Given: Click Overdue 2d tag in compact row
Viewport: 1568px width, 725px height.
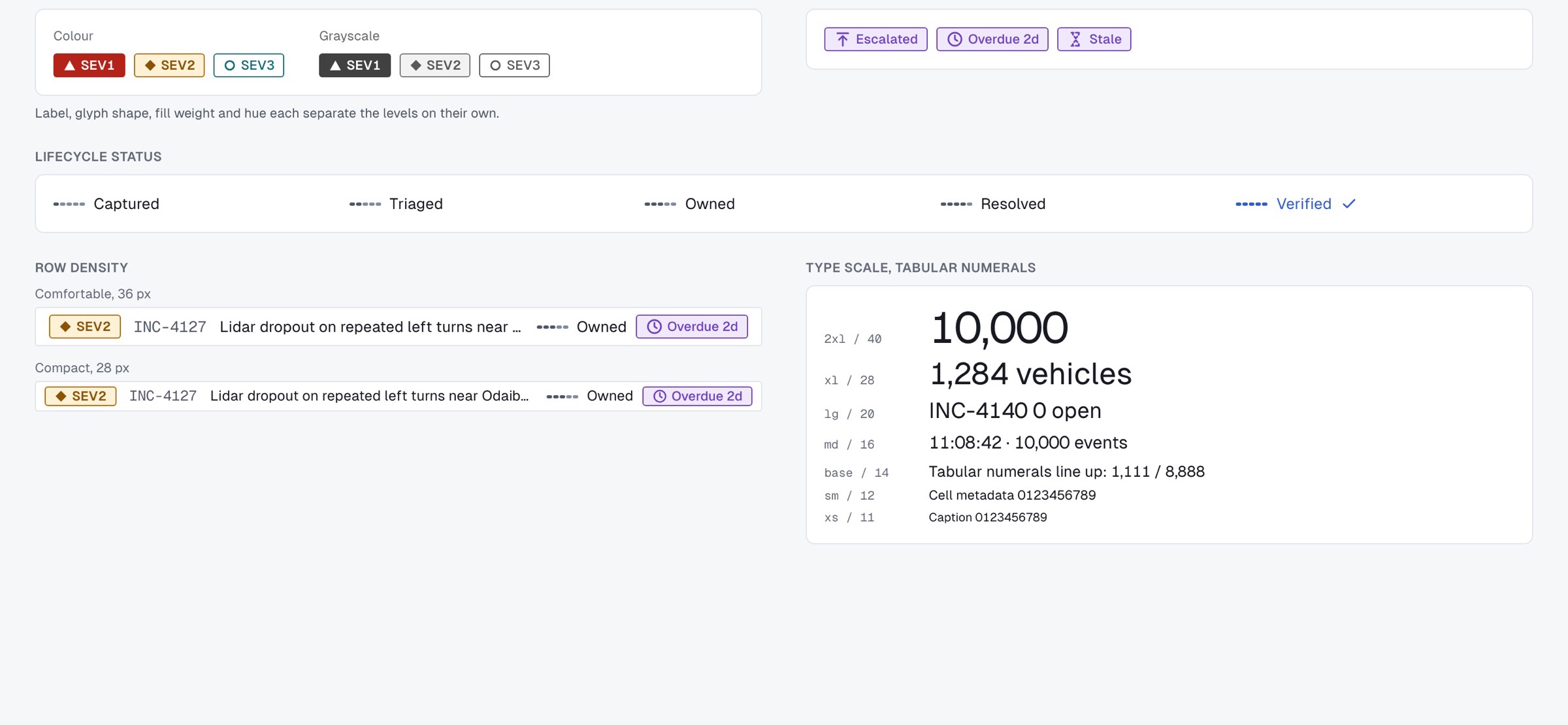Looking at the screenshot, I should [x=697, y=396].
